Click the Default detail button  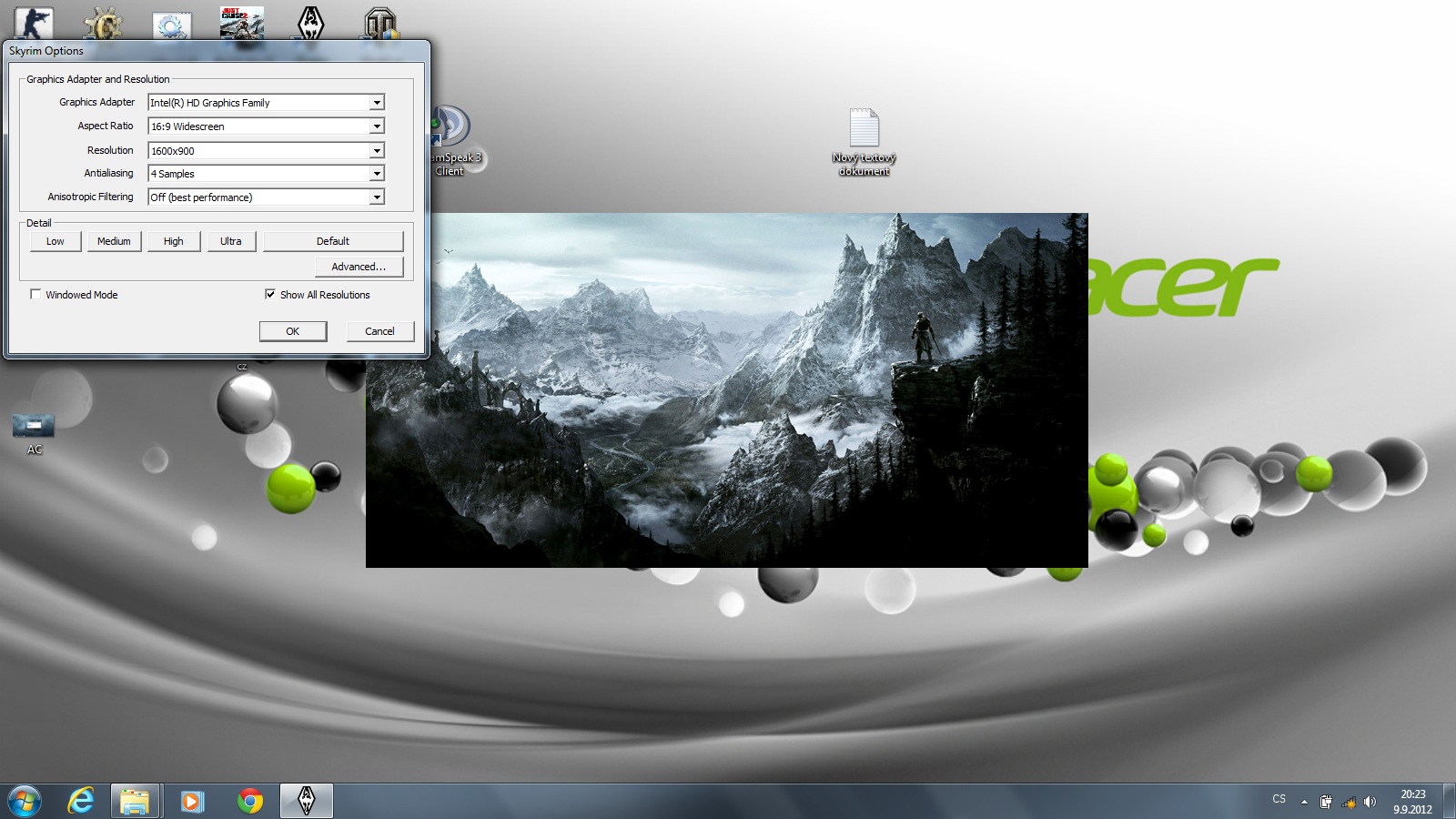(333, 241)
